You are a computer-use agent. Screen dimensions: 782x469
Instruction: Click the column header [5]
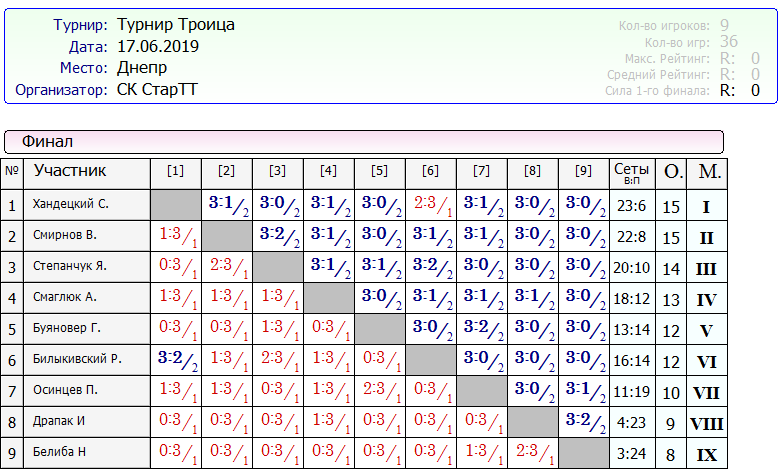click(379, 172)
